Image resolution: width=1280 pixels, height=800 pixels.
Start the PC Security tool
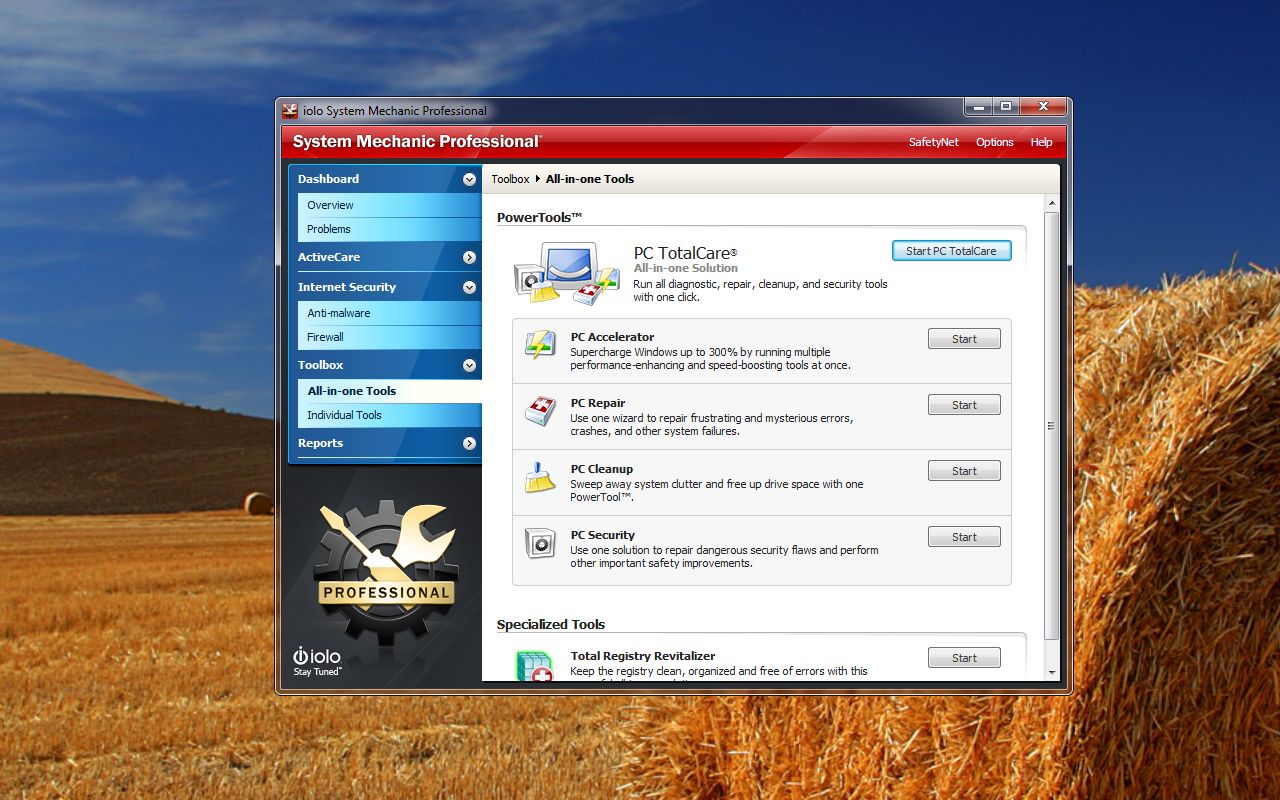[964, 537]
